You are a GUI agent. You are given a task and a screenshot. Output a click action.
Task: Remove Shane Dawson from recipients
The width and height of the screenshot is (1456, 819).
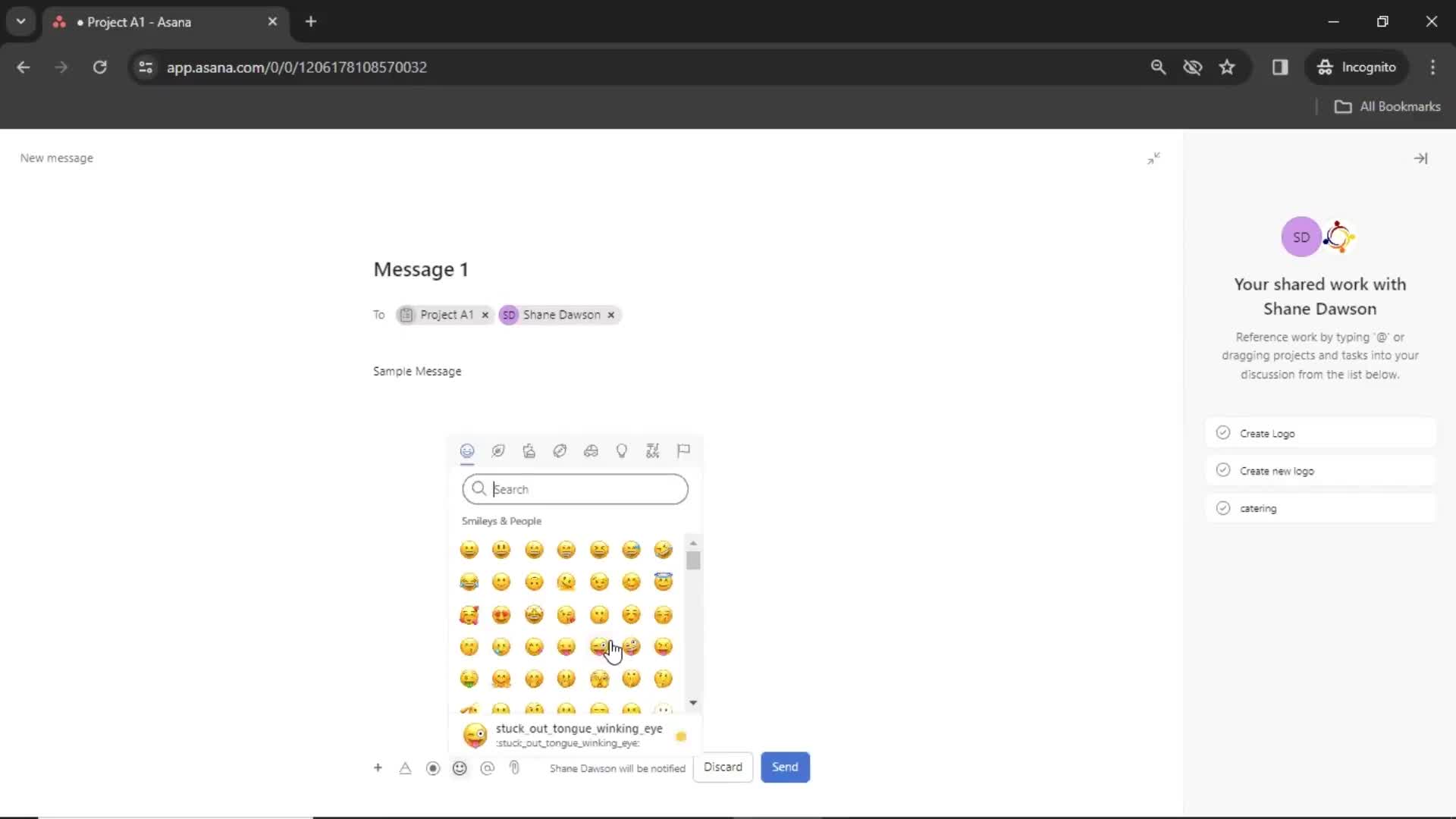click(x=611, y=314)
